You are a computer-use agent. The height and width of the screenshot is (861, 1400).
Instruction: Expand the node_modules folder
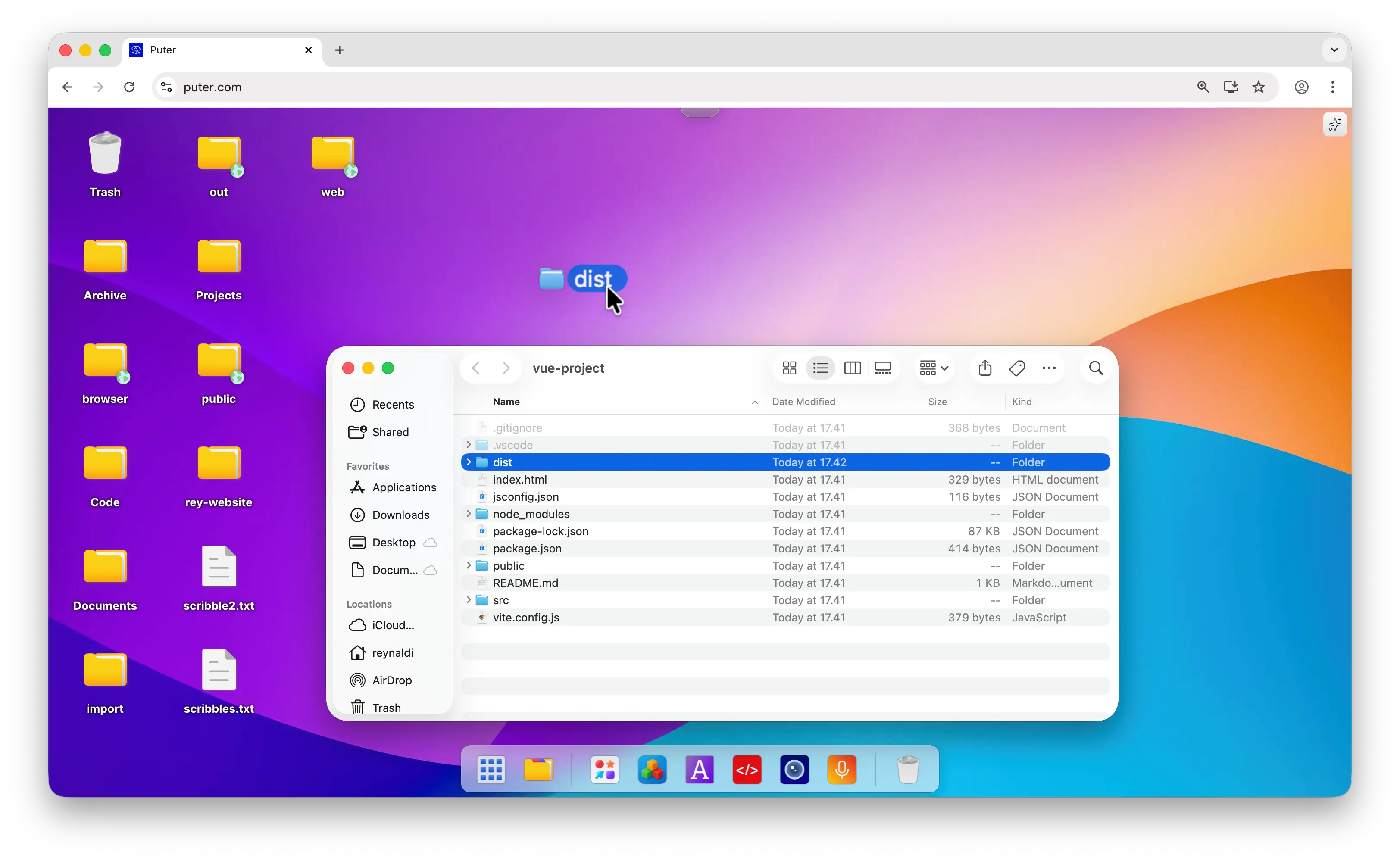[468, 514]
